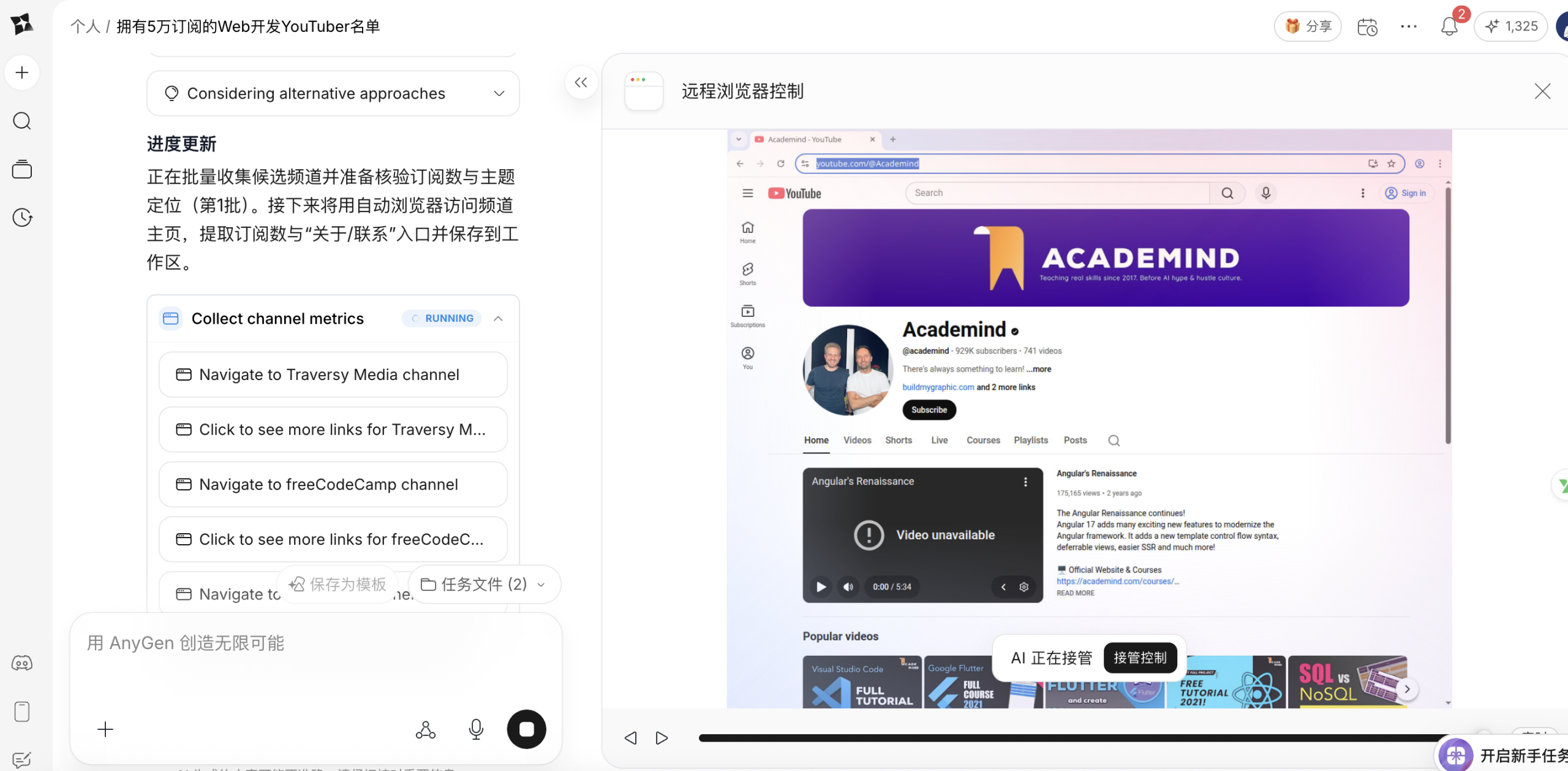
Task: Click the plus icon in the left sidebar
Action: (x=22, y=72)
